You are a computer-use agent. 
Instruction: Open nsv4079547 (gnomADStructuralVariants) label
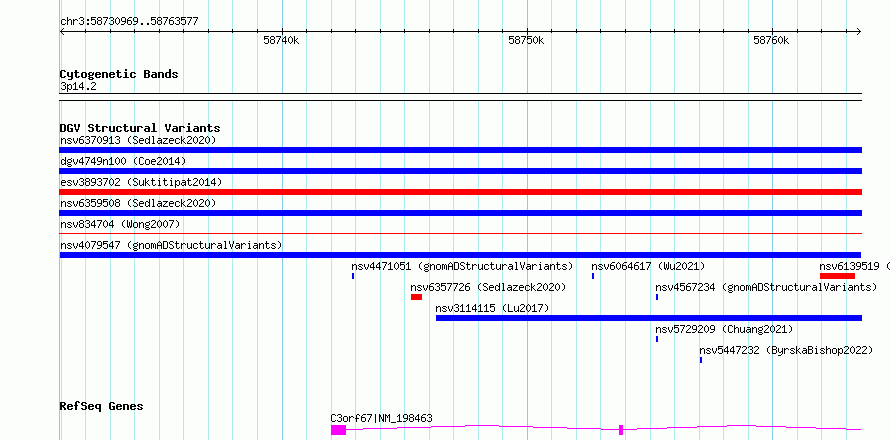click(171, 245)
